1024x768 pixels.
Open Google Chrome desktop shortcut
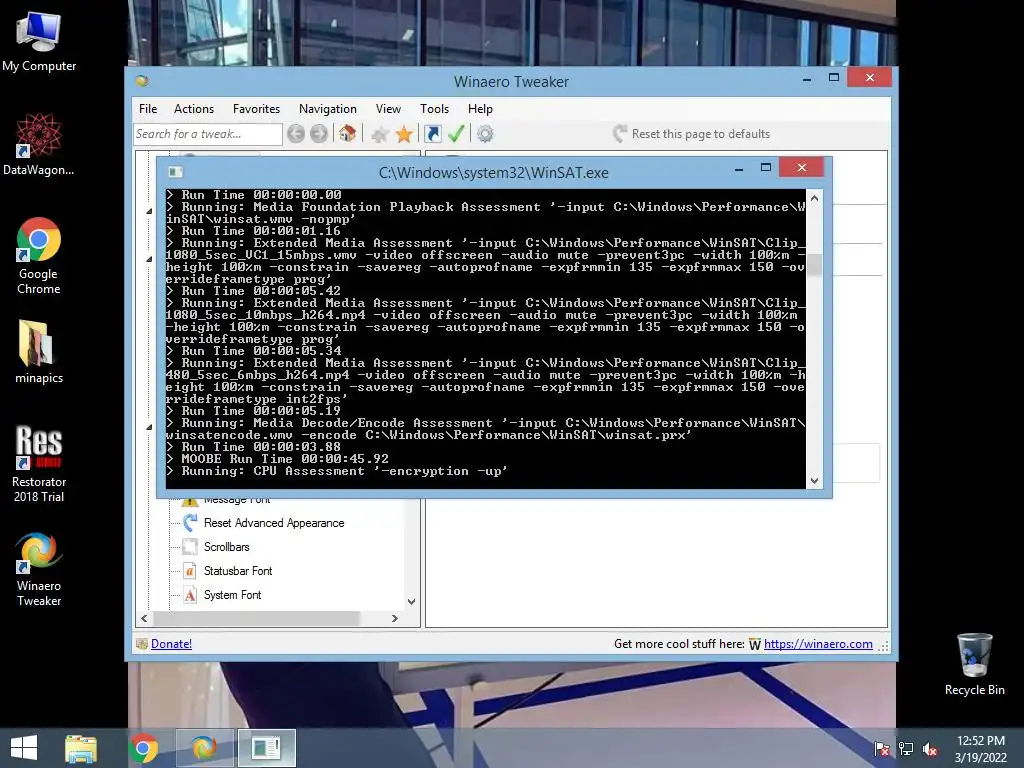(39, 256)
